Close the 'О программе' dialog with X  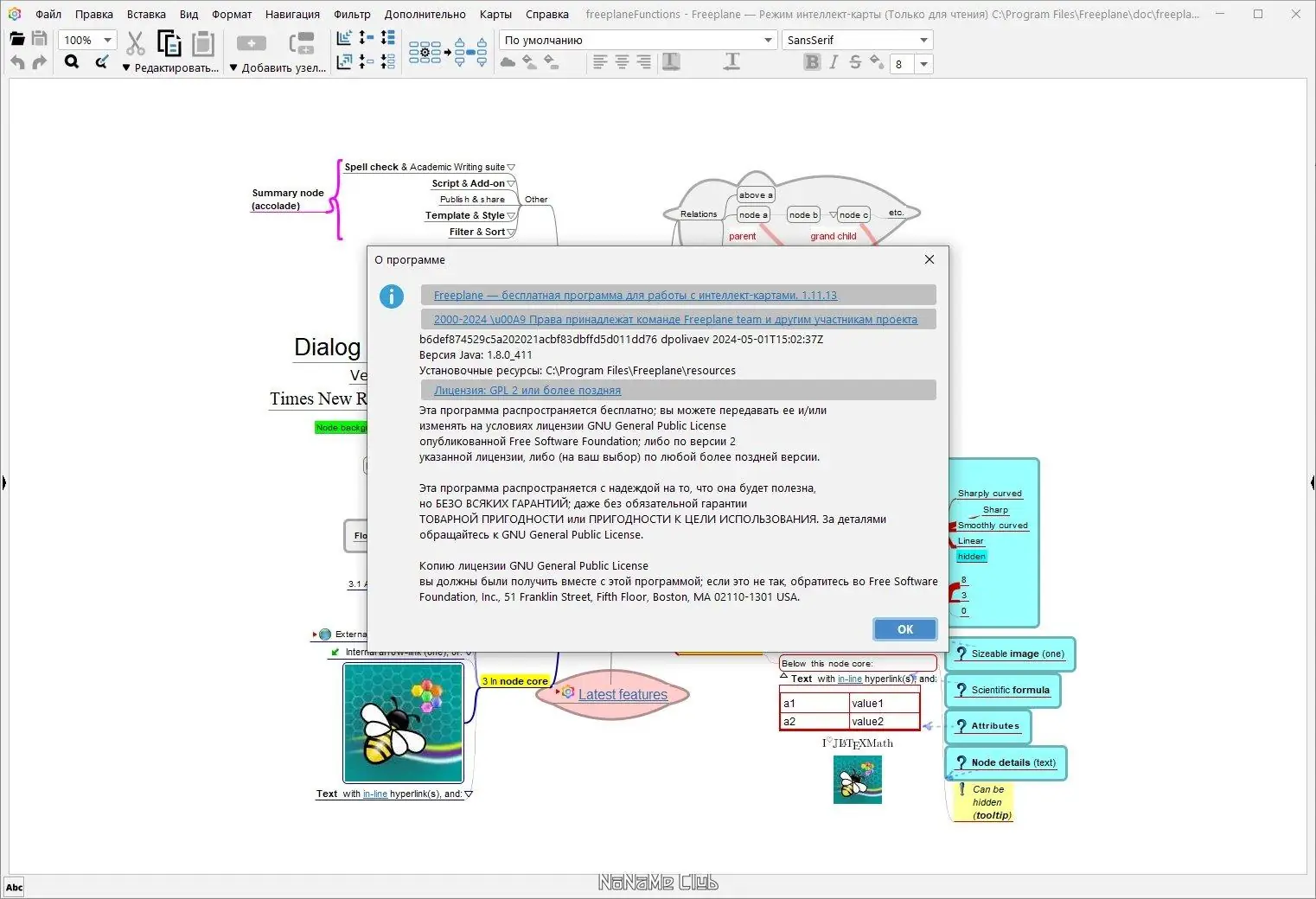[930, 259]
